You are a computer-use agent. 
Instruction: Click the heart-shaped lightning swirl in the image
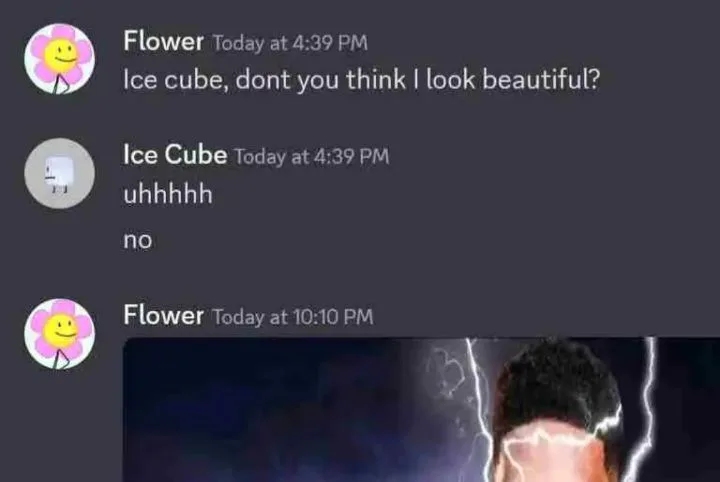pyautogui.click(x=446, y=371)
